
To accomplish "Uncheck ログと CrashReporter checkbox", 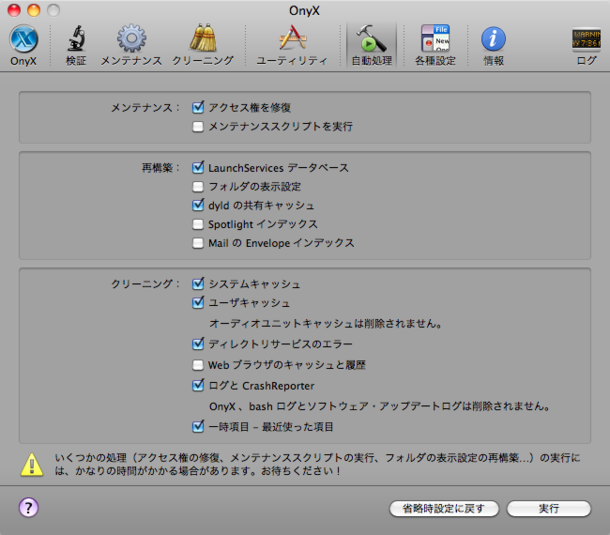I will point(198,386).
